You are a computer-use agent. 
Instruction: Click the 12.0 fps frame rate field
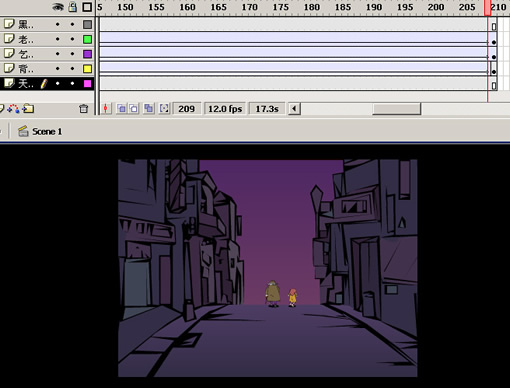click(225, 109)
